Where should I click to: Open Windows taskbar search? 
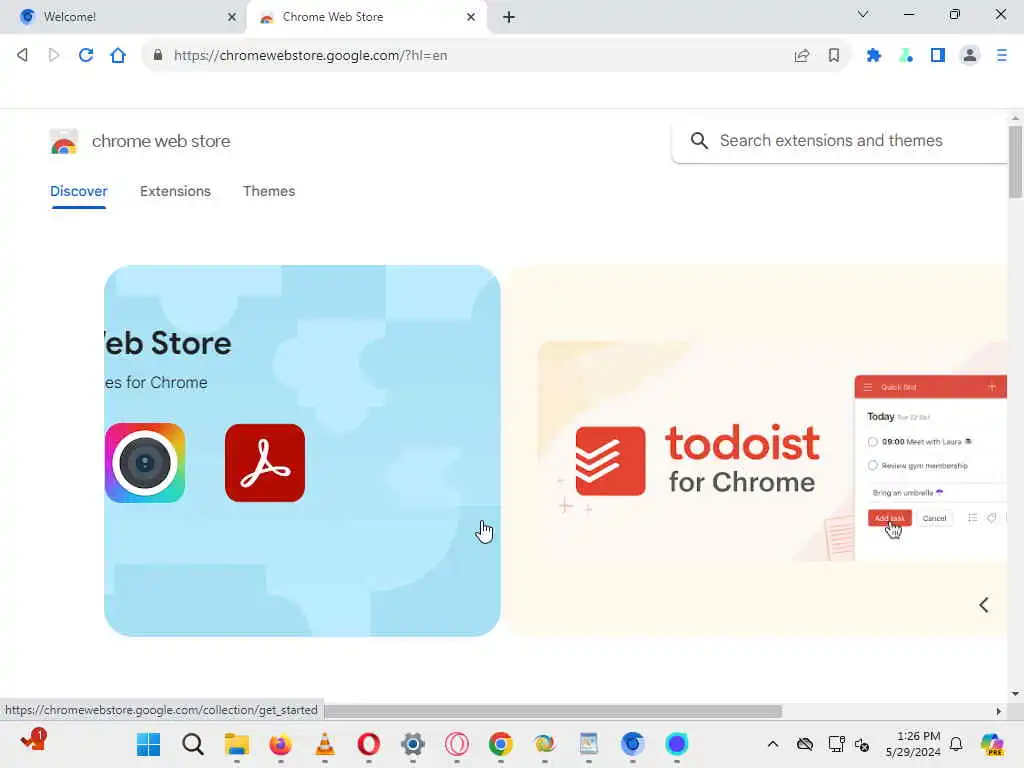point(193,744)
